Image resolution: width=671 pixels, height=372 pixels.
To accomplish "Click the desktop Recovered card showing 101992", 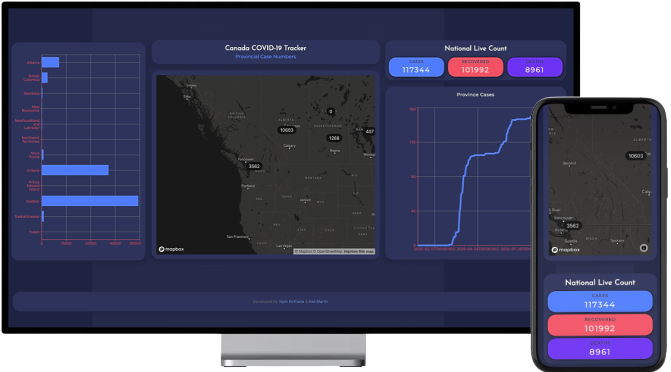I will pos(475,67).
